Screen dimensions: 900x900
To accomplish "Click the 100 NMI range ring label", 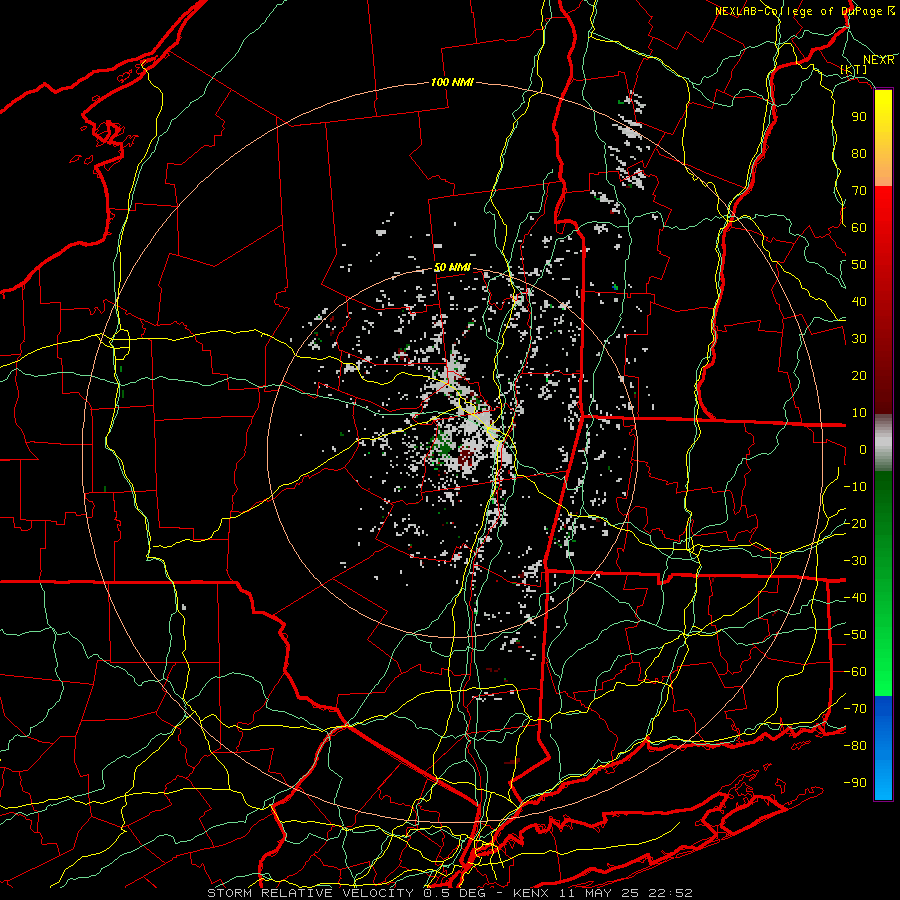I will pyautogui.click(x=452, y=83).
